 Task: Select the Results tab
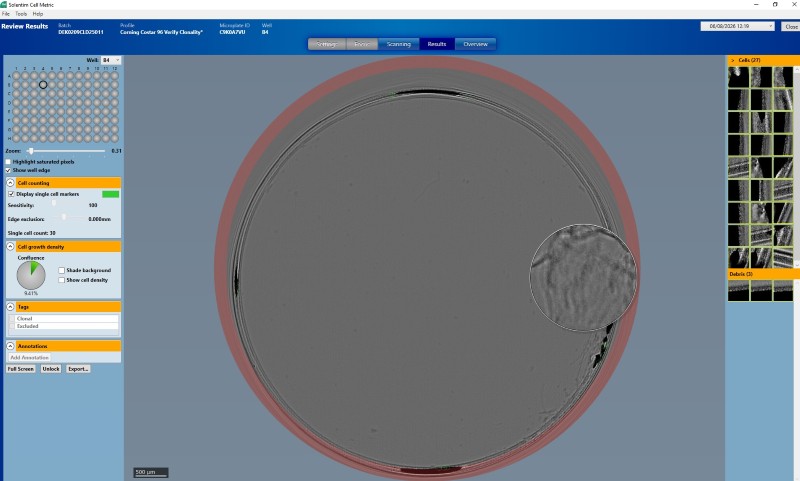click(x=437, y=44)
